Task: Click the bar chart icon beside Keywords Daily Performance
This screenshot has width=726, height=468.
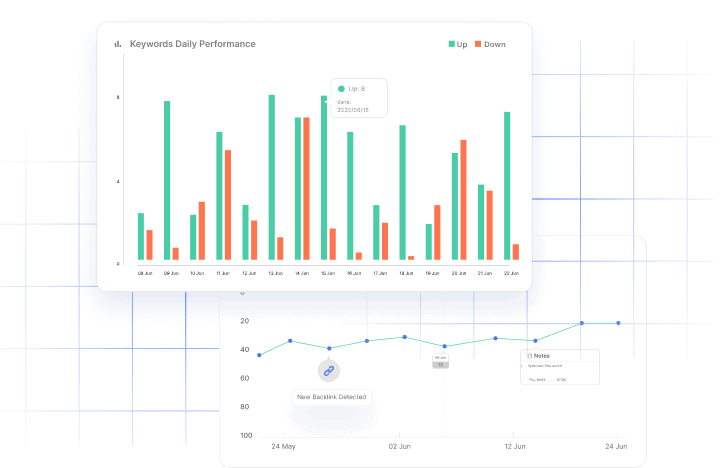Action: pyautogui.click(x=118, y=44)
